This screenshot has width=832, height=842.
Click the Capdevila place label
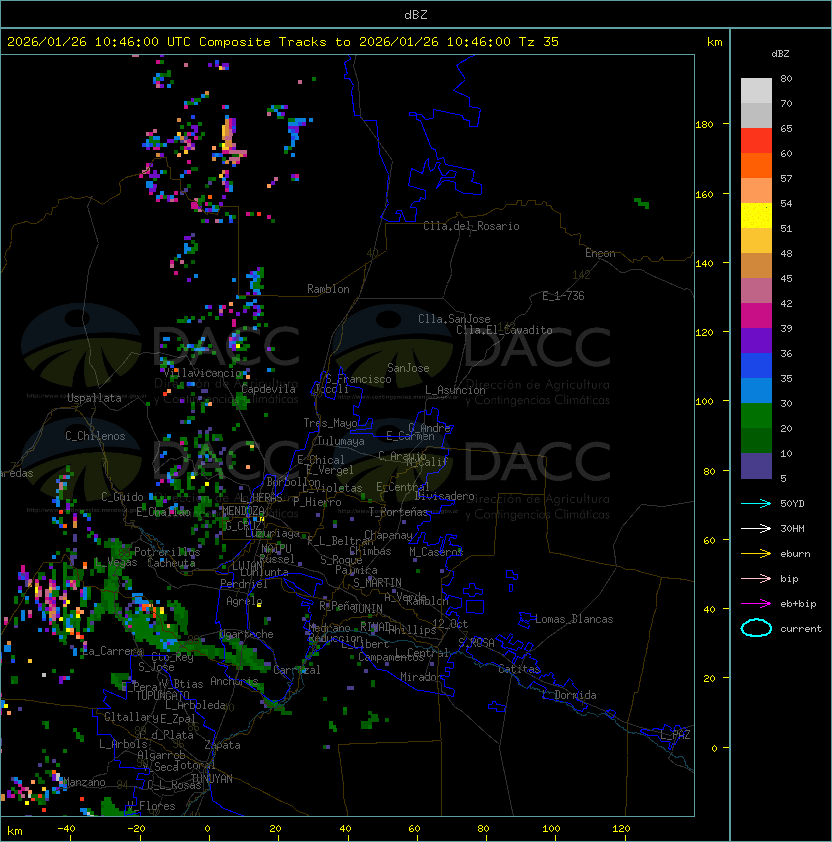pyautogui.click(x=268, y=389)
